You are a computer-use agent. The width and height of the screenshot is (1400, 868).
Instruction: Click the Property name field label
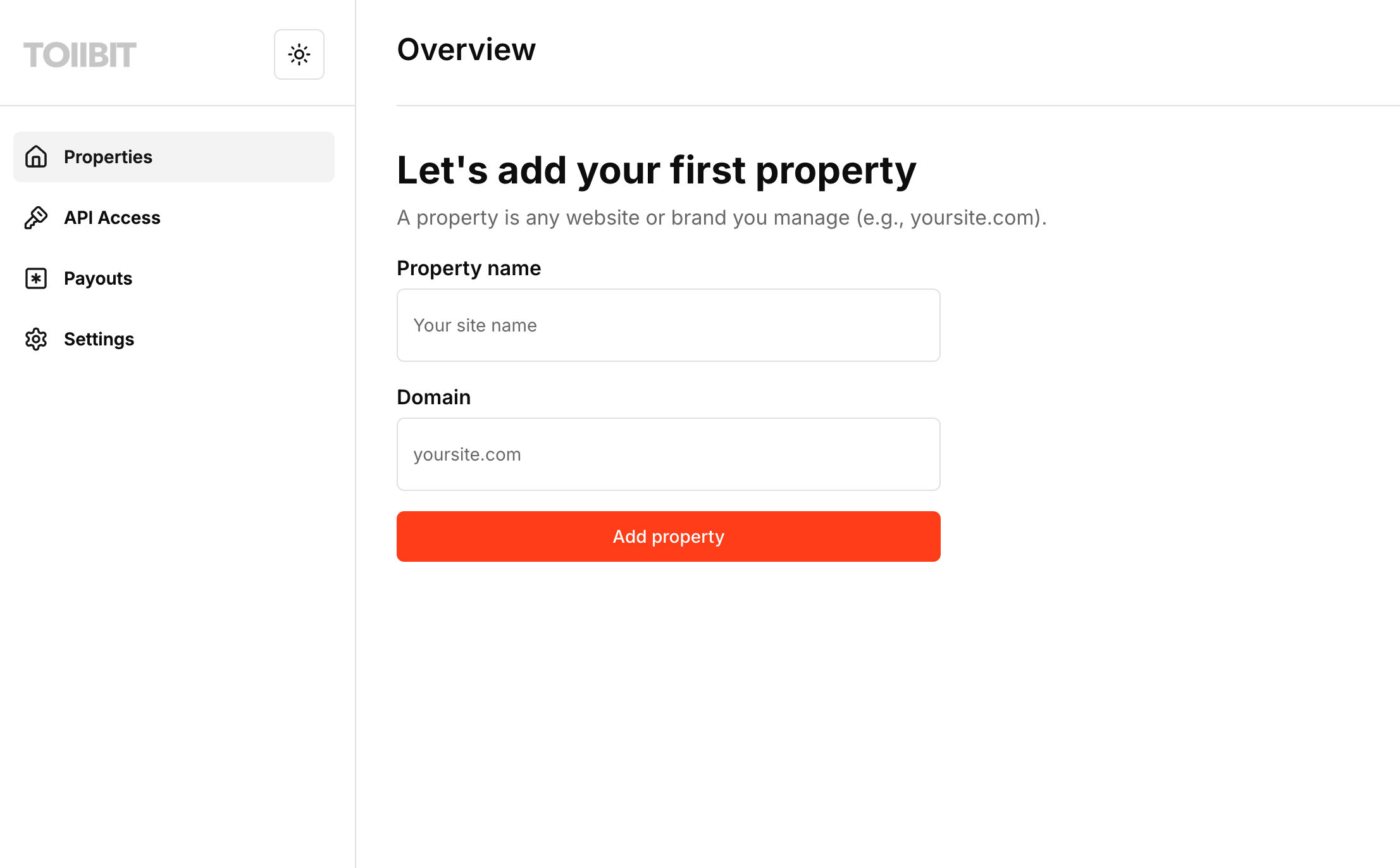point(469,268)
